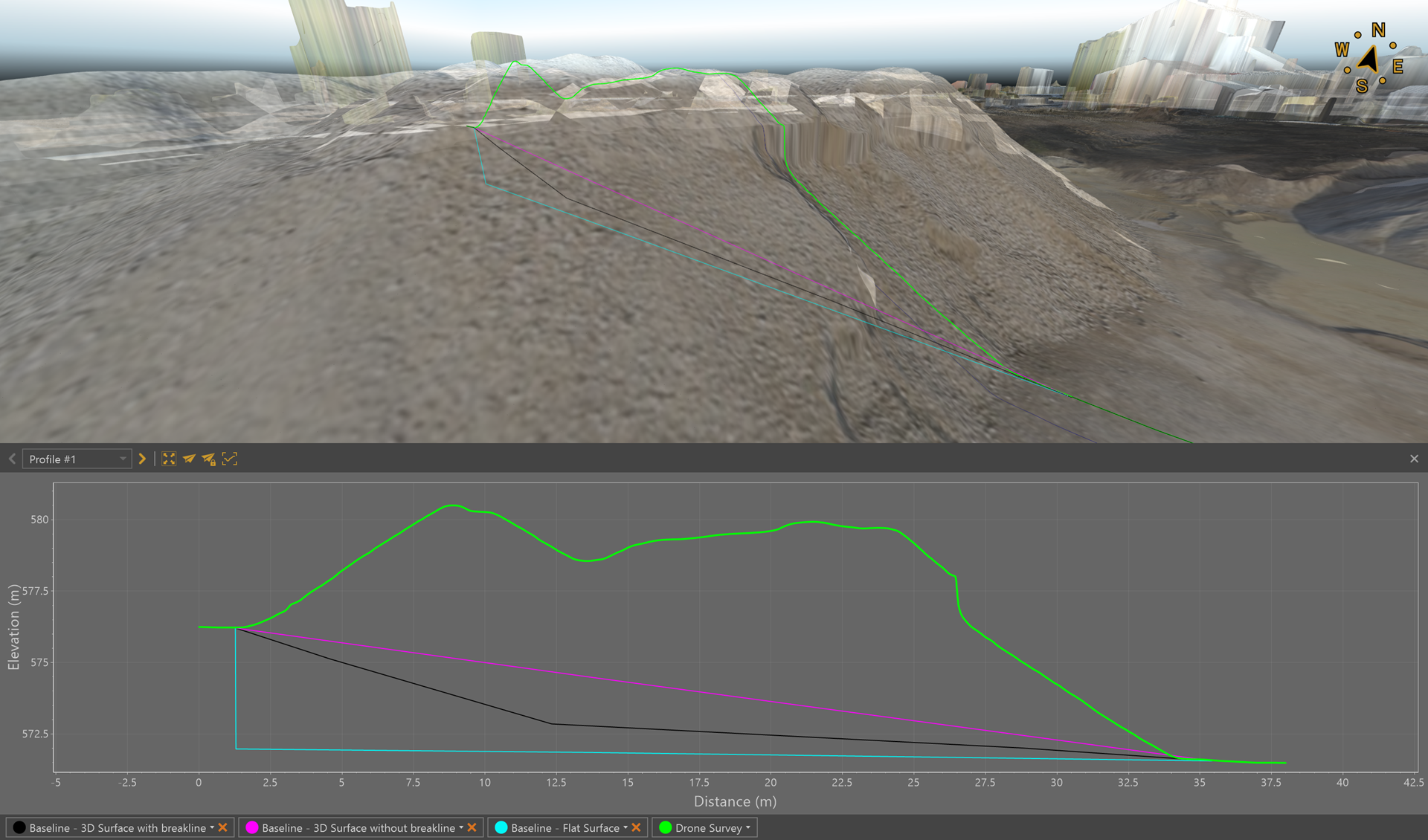The image size is (1428, 840).
Task: Click the black breakline baseline color swatch
Action: click(x=19, y=827)
